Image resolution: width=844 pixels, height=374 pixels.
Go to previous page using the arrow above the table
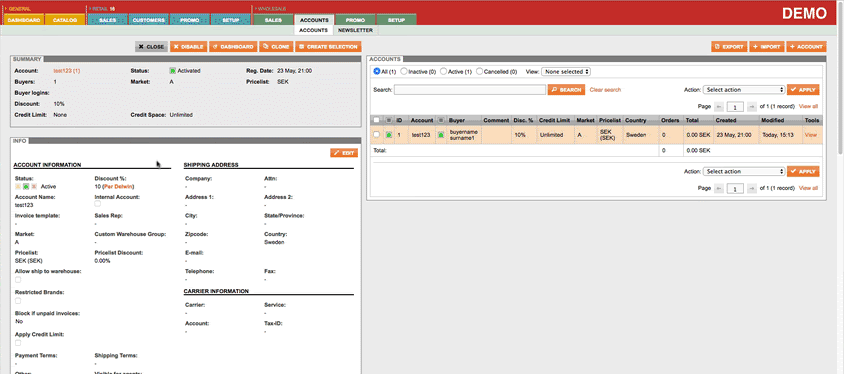coord(719,107)
